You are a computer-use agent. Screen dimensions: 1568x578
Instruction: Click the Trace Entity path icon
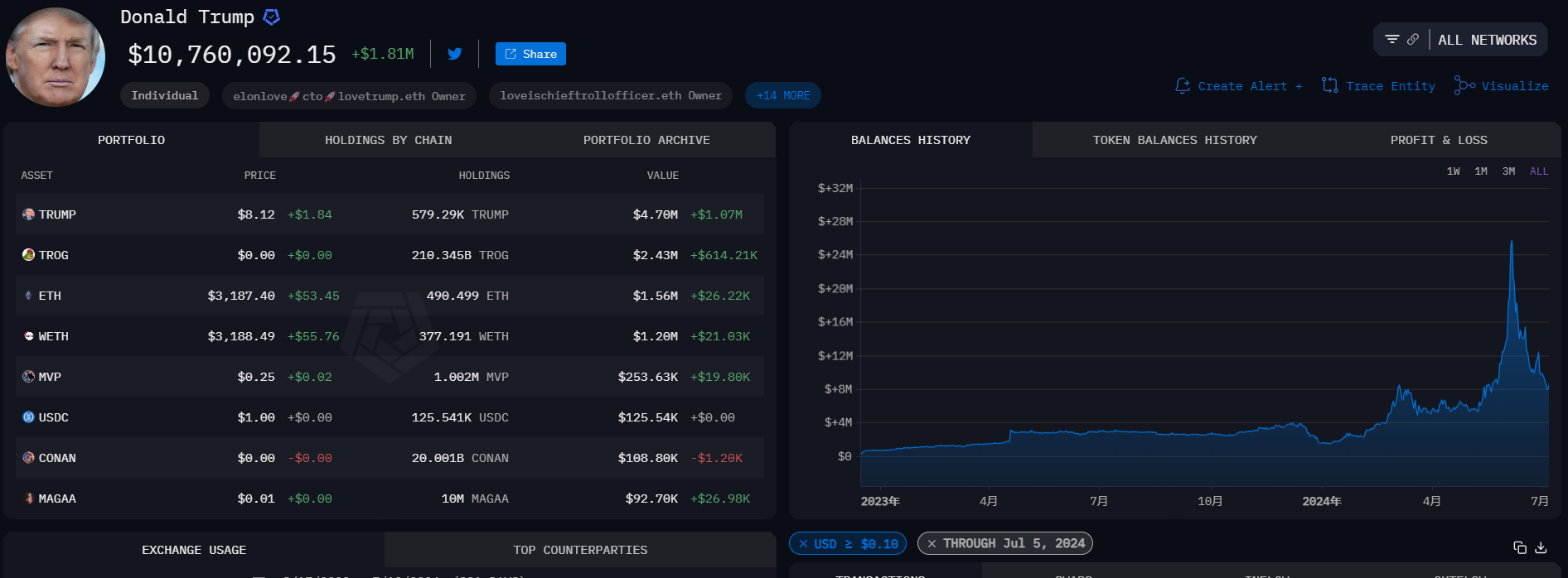click(x=1330, y=85)
